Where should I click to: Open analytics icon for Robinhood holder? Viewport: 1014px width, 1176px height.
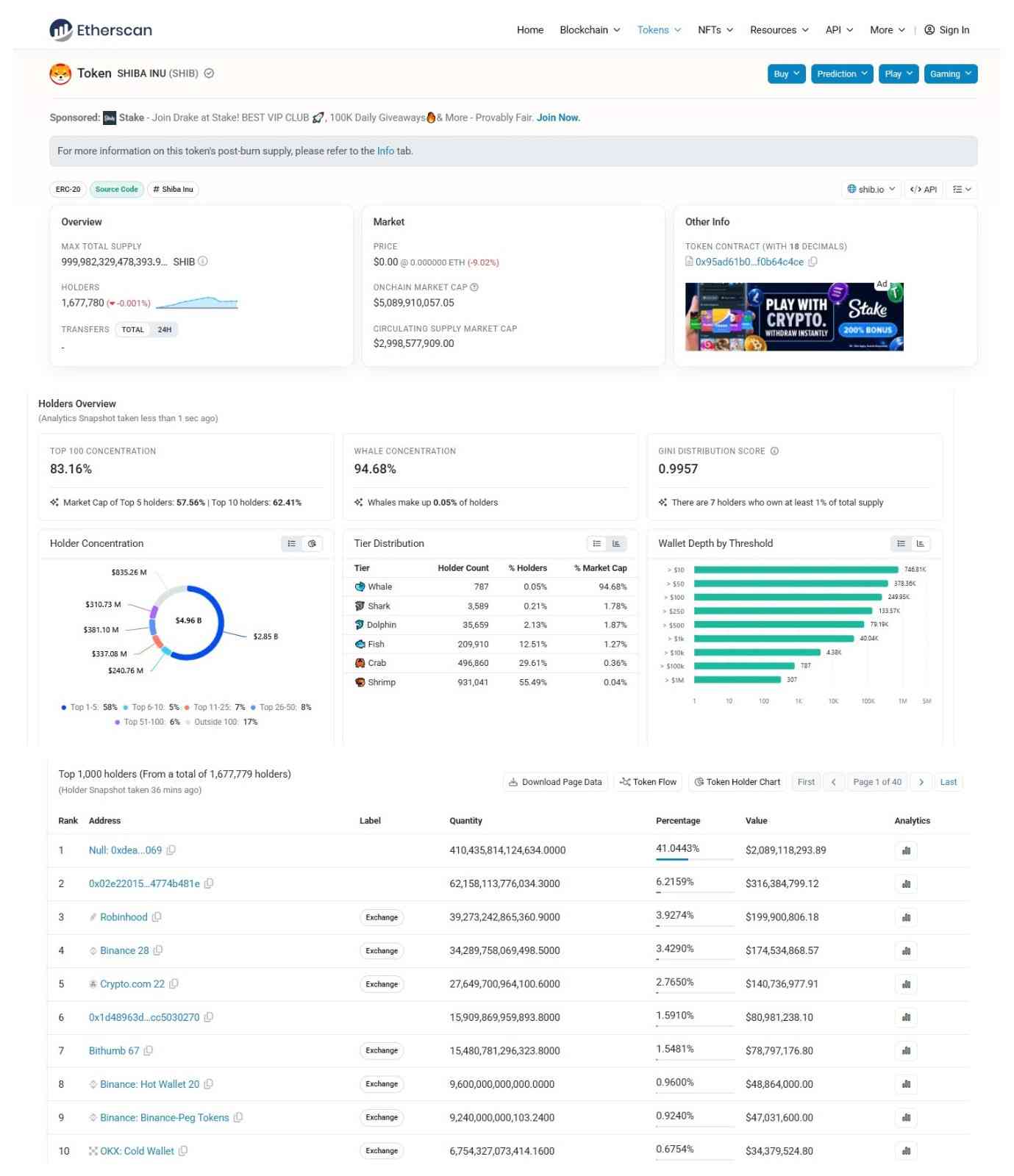coord(906,917)
